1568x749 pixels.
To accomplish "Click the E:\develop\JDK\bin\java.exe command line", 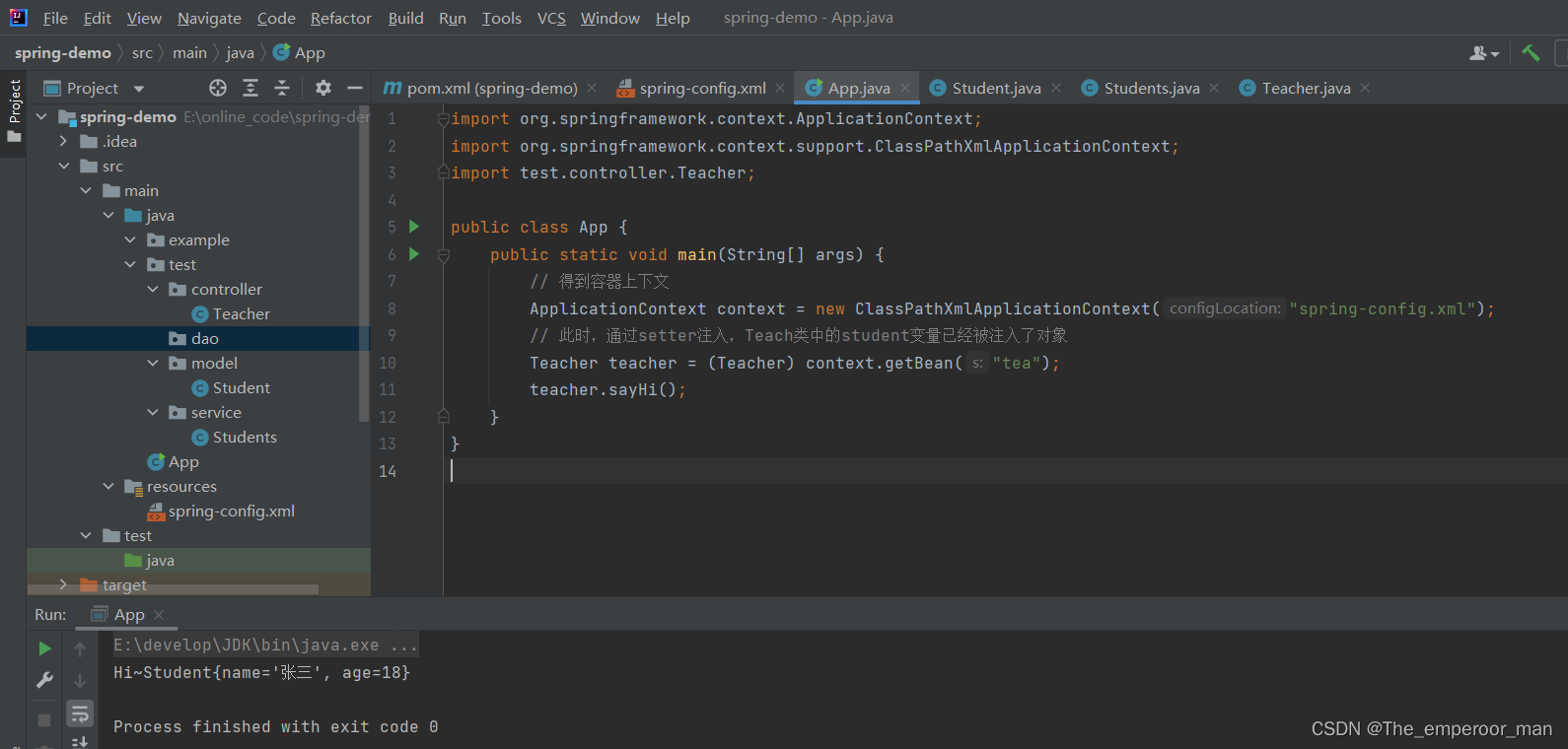I will [264, 646].
